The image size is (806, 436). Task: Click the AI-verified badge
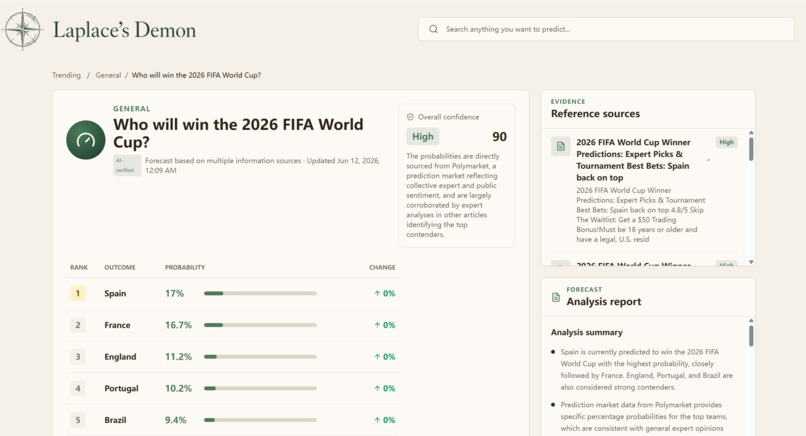127,166
